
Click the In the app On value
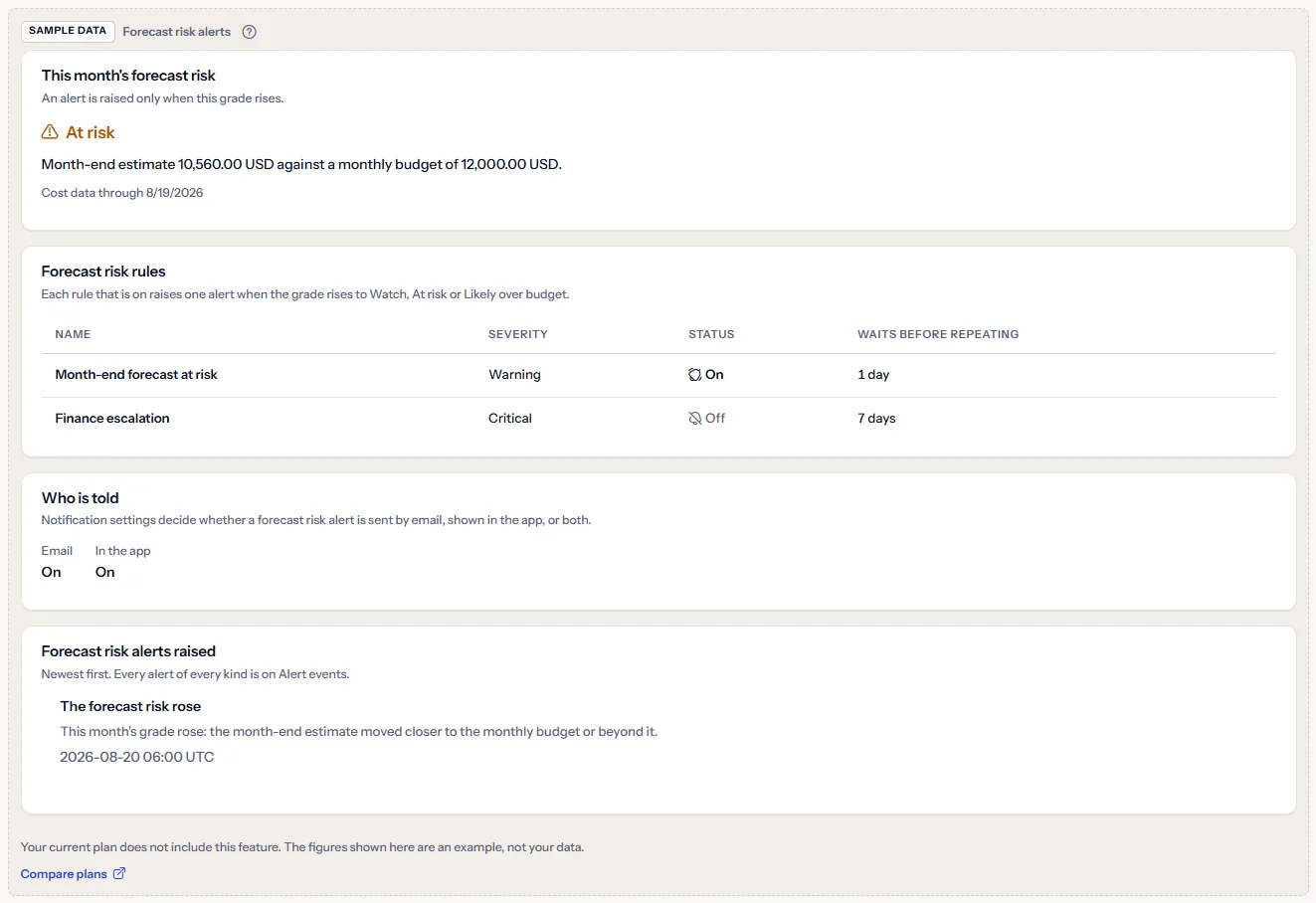pyautogui.click(x=105, y=572)
